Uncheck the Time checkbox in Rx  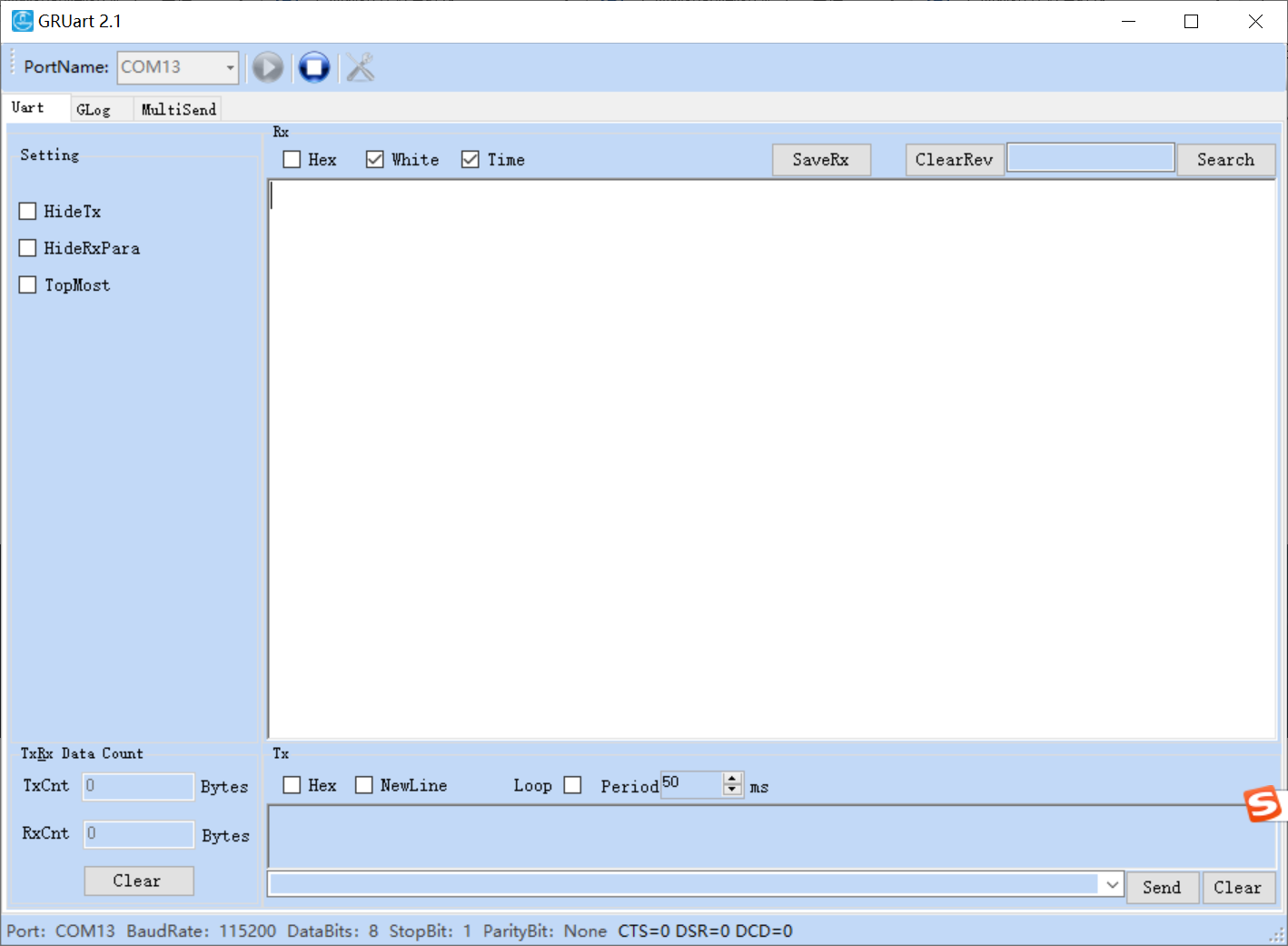471,160
